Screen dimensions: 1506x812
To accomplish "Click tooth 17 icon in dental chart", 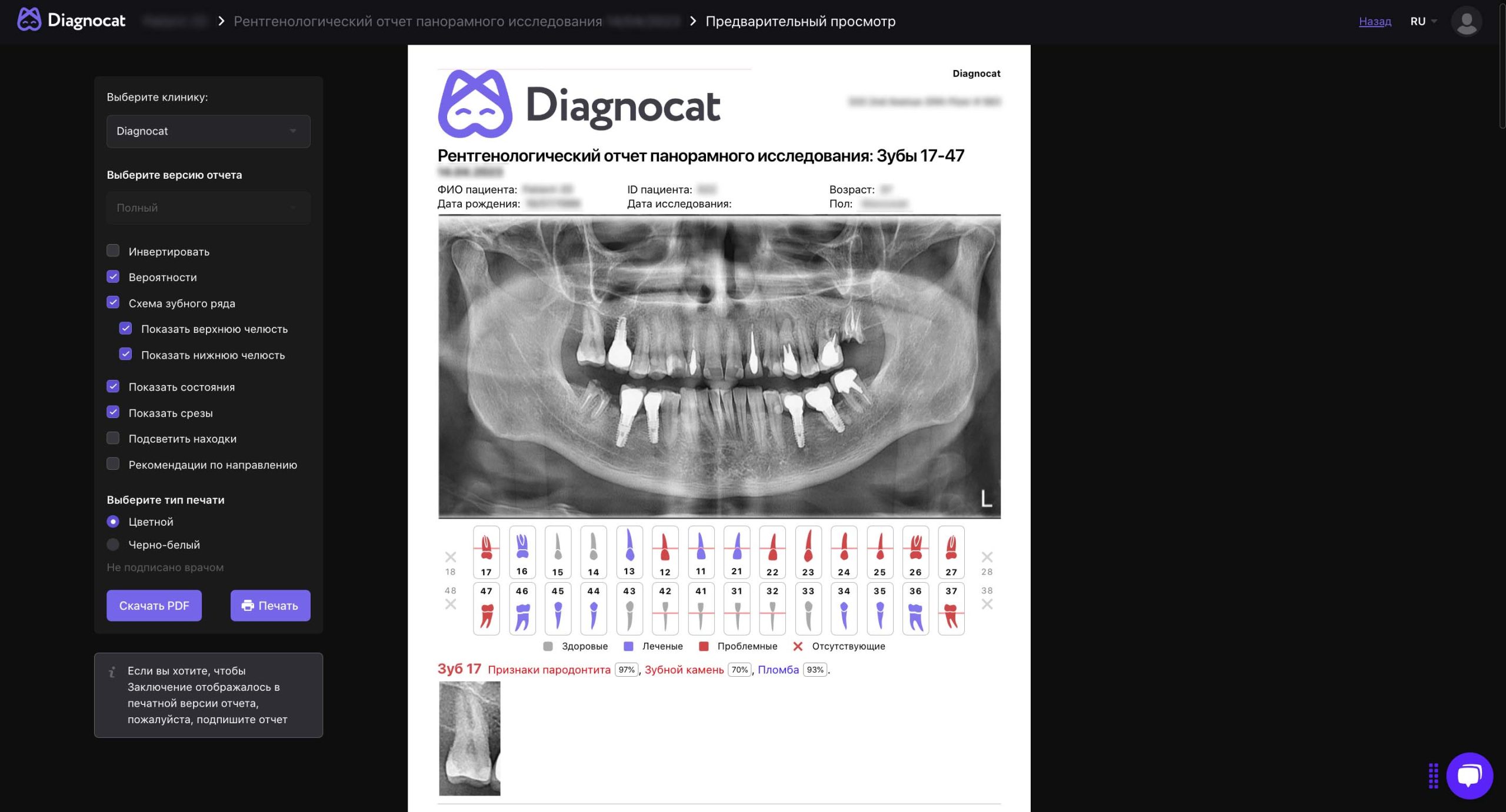I will point(486,552).
